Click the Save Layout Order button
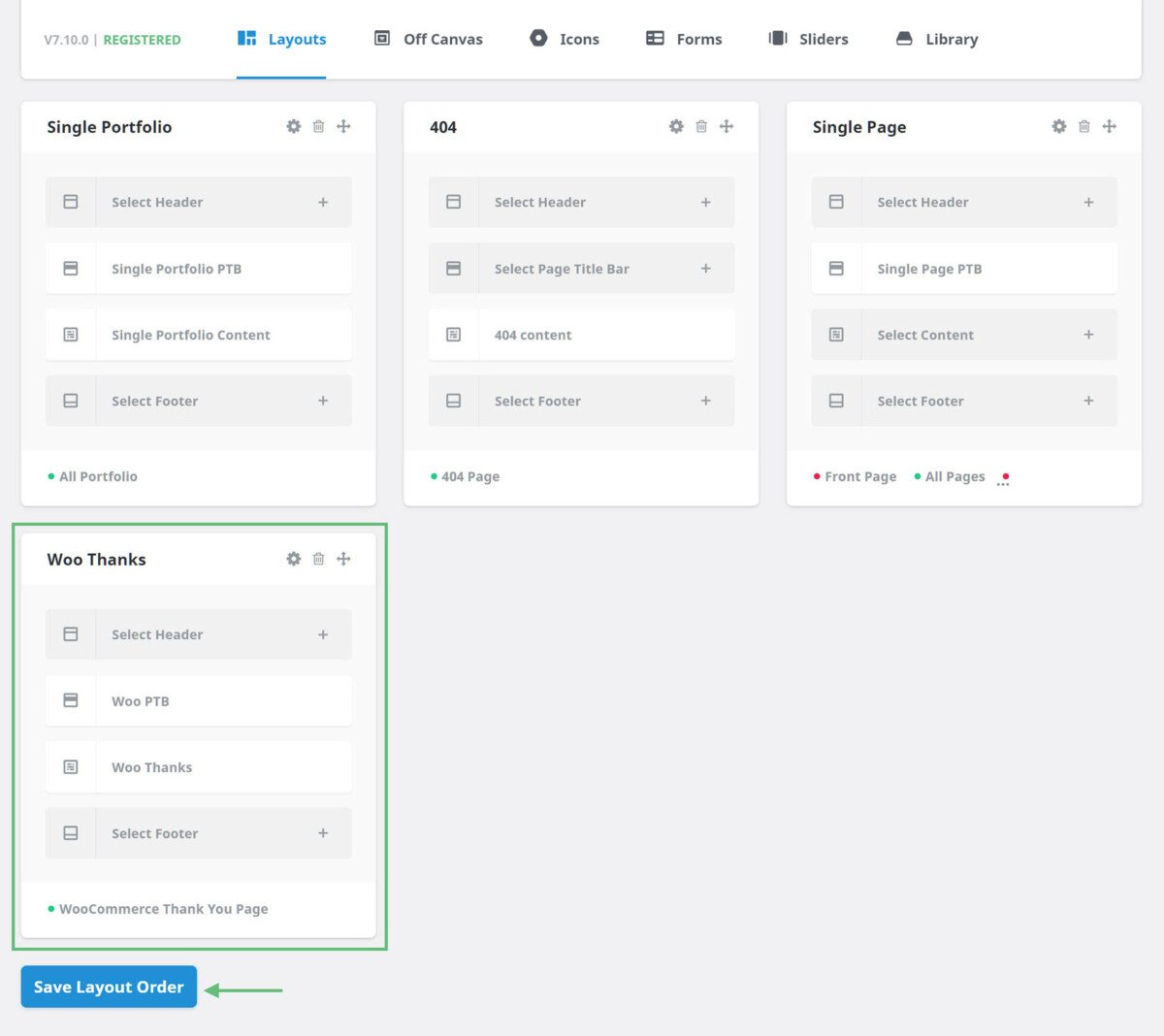The height and width of the screenshot is (1036, 1164). click(108, 987)
